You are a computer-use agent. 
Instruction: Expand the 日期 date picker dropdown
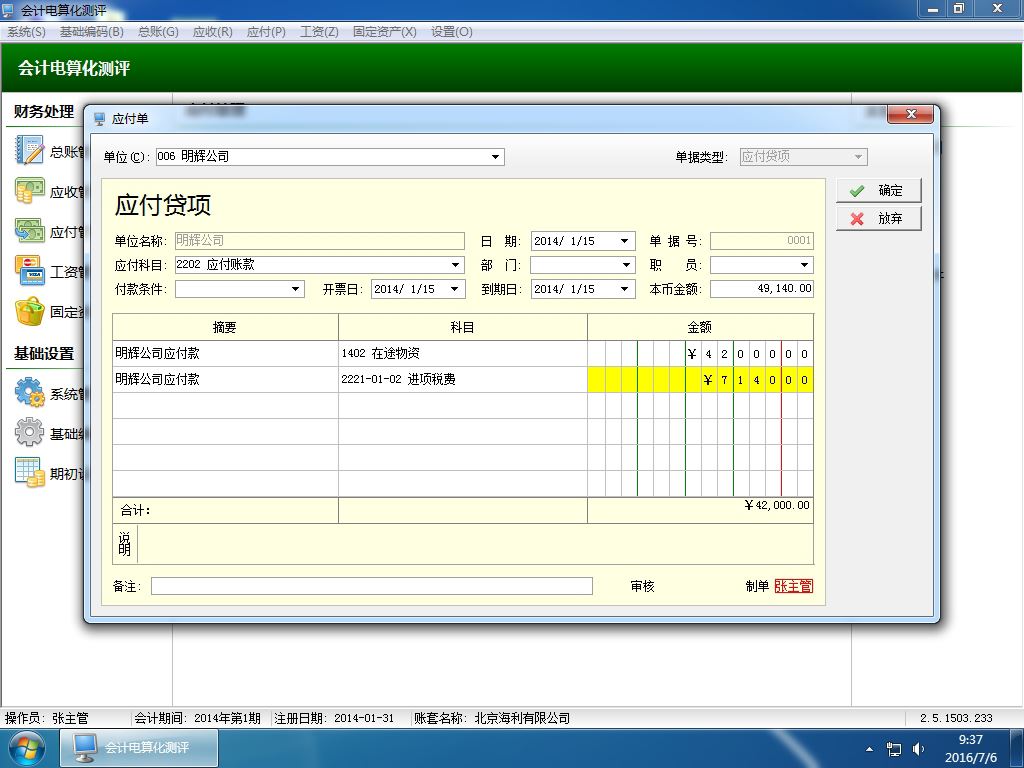[x=624, y=241]
